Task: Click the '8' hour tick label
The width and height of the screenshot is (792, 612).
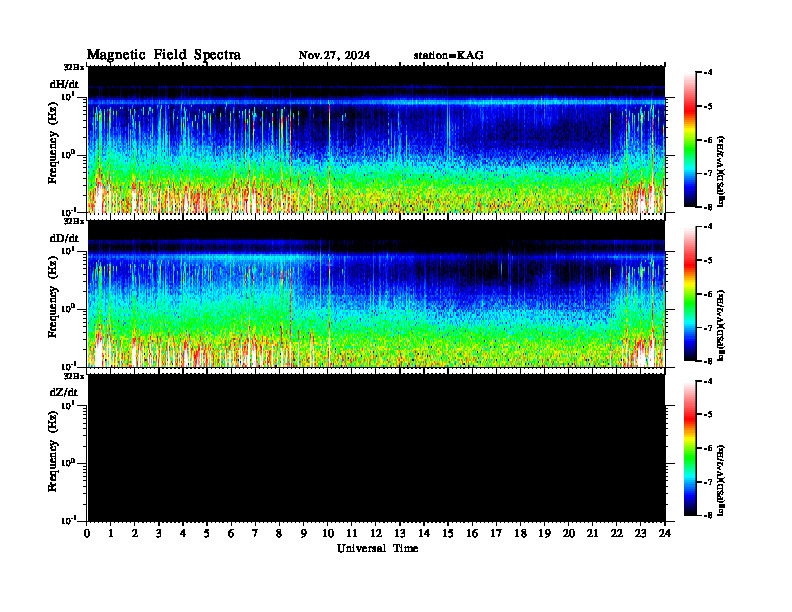Action: coord(279,534)
